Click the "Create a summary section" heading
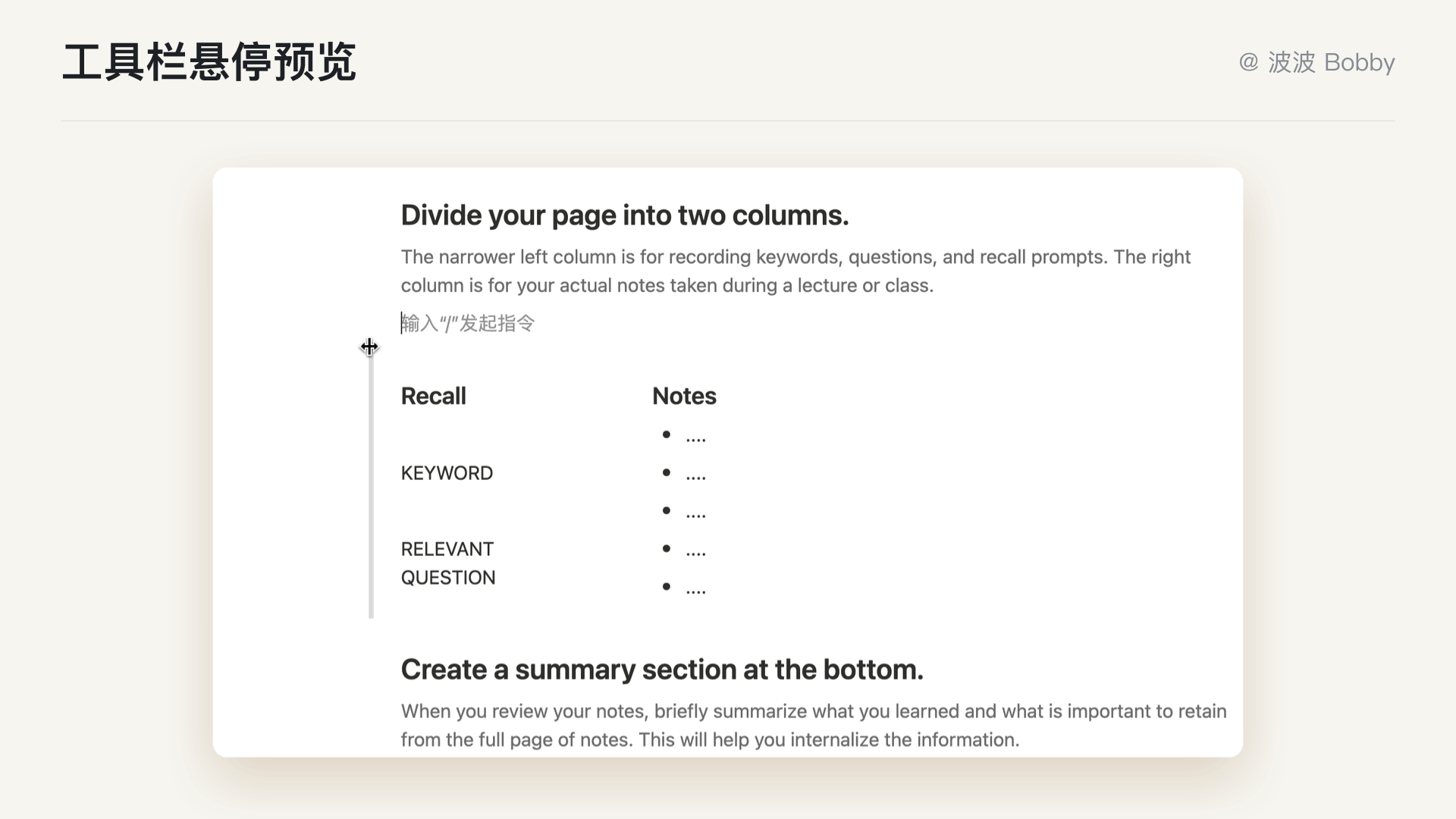 661,670
